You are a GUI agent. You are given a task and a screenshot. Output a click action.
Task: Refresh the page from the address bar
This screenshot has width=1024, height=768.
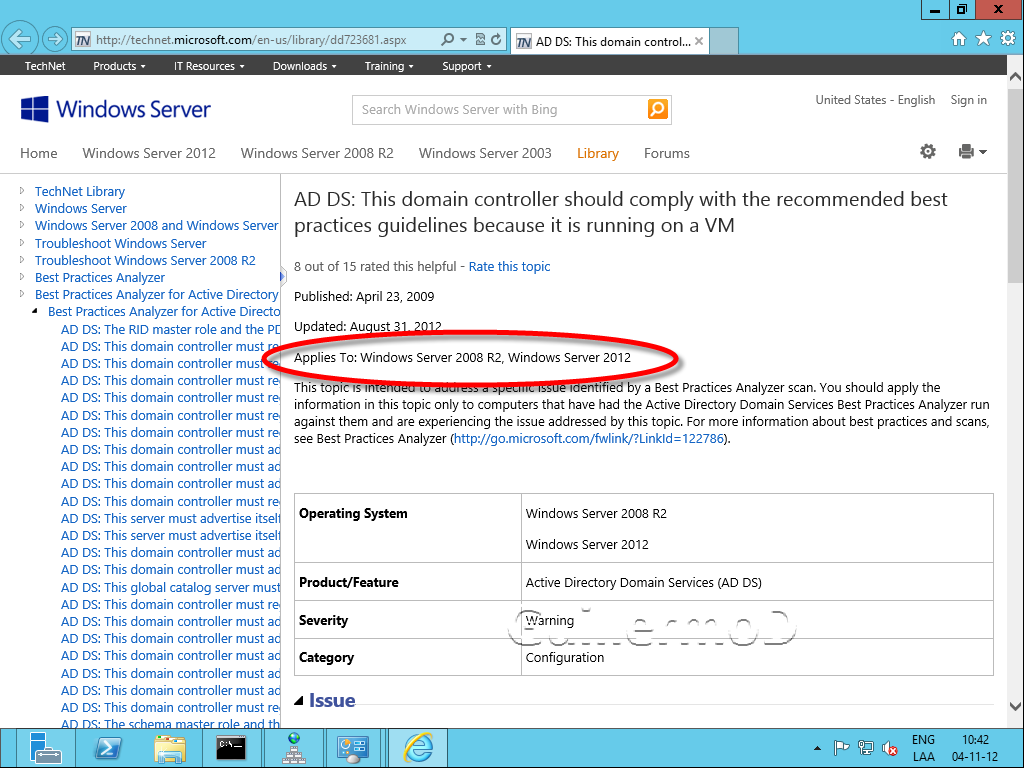pos(497,40)
